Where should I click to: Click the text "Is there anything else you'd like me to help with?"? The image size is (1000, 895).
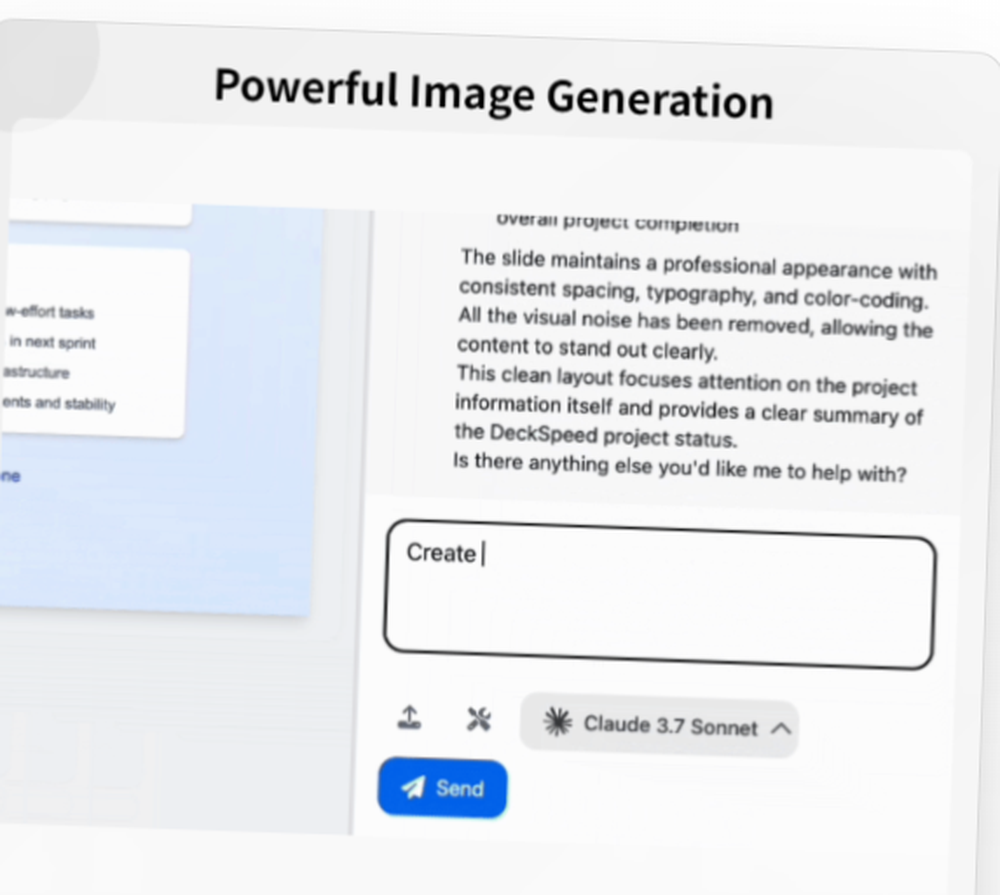679,468
